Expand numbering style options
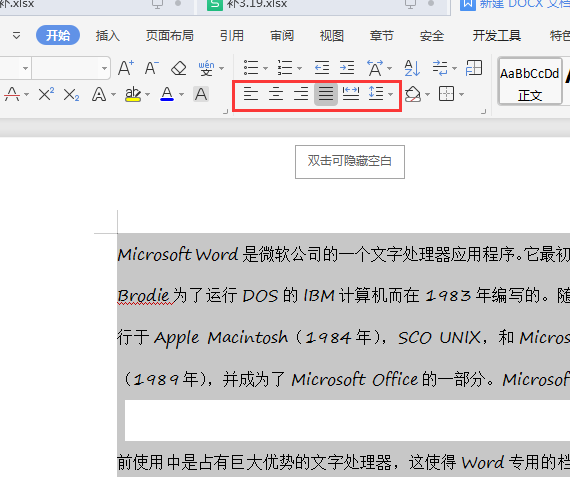 [300, 68]
